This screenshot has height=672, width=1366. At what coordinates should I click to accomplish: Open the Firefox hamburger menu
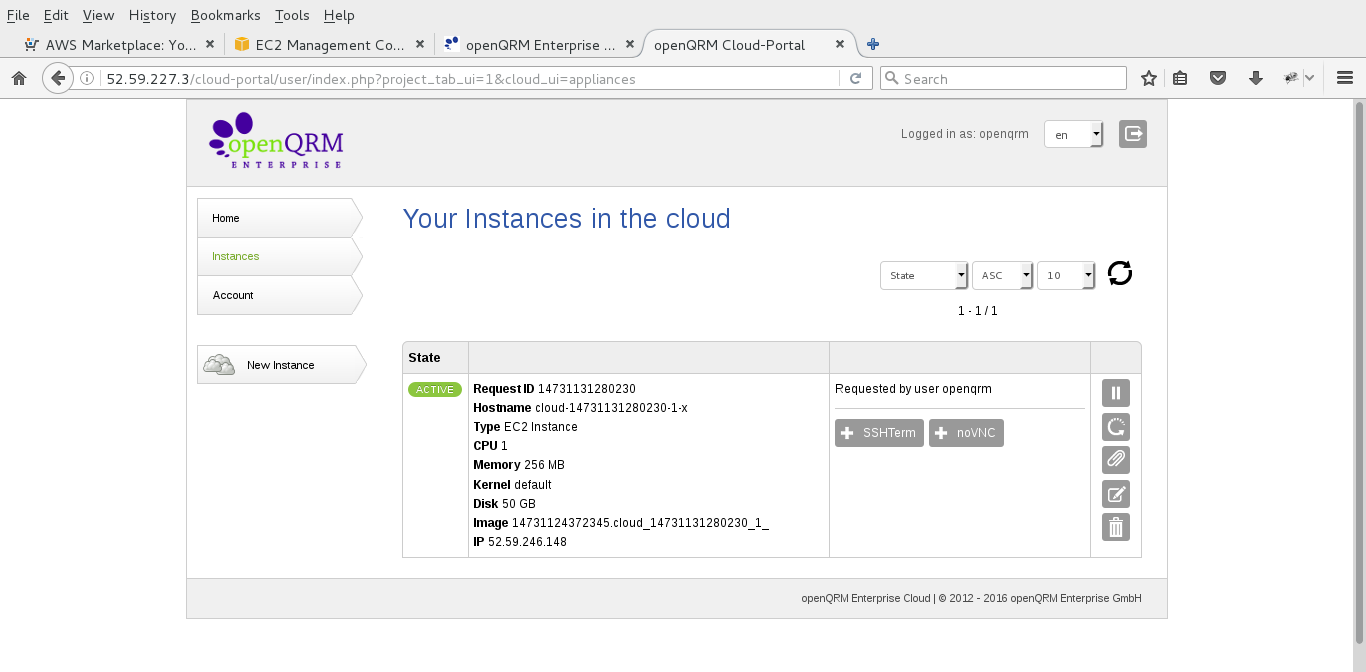click(x=1345, y=78)
